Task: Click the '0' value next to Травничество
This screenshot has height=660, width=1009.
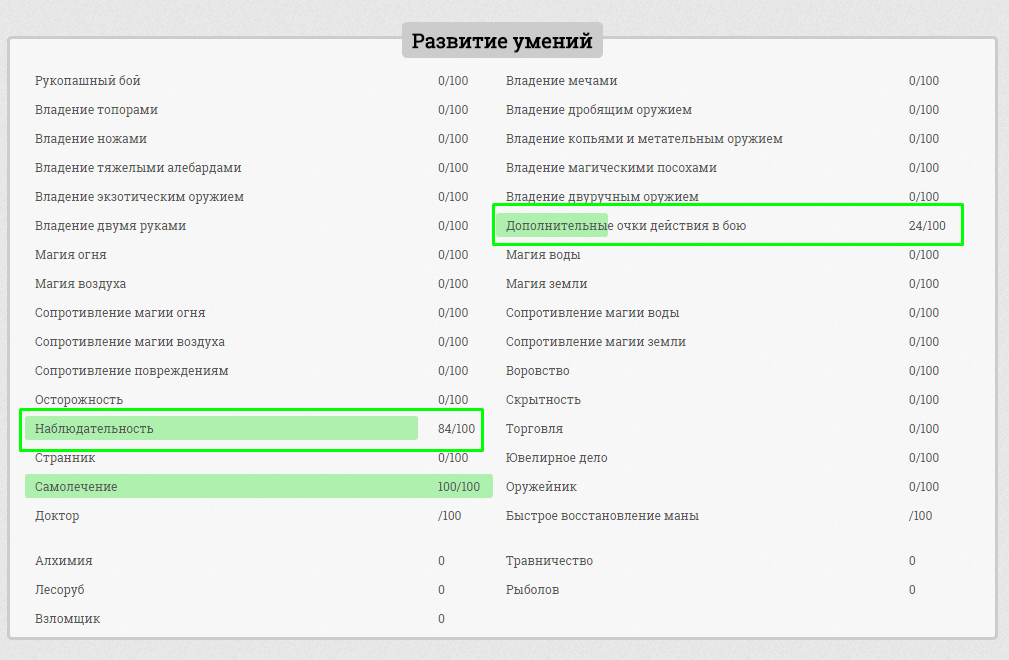Action: coord(912,560)
